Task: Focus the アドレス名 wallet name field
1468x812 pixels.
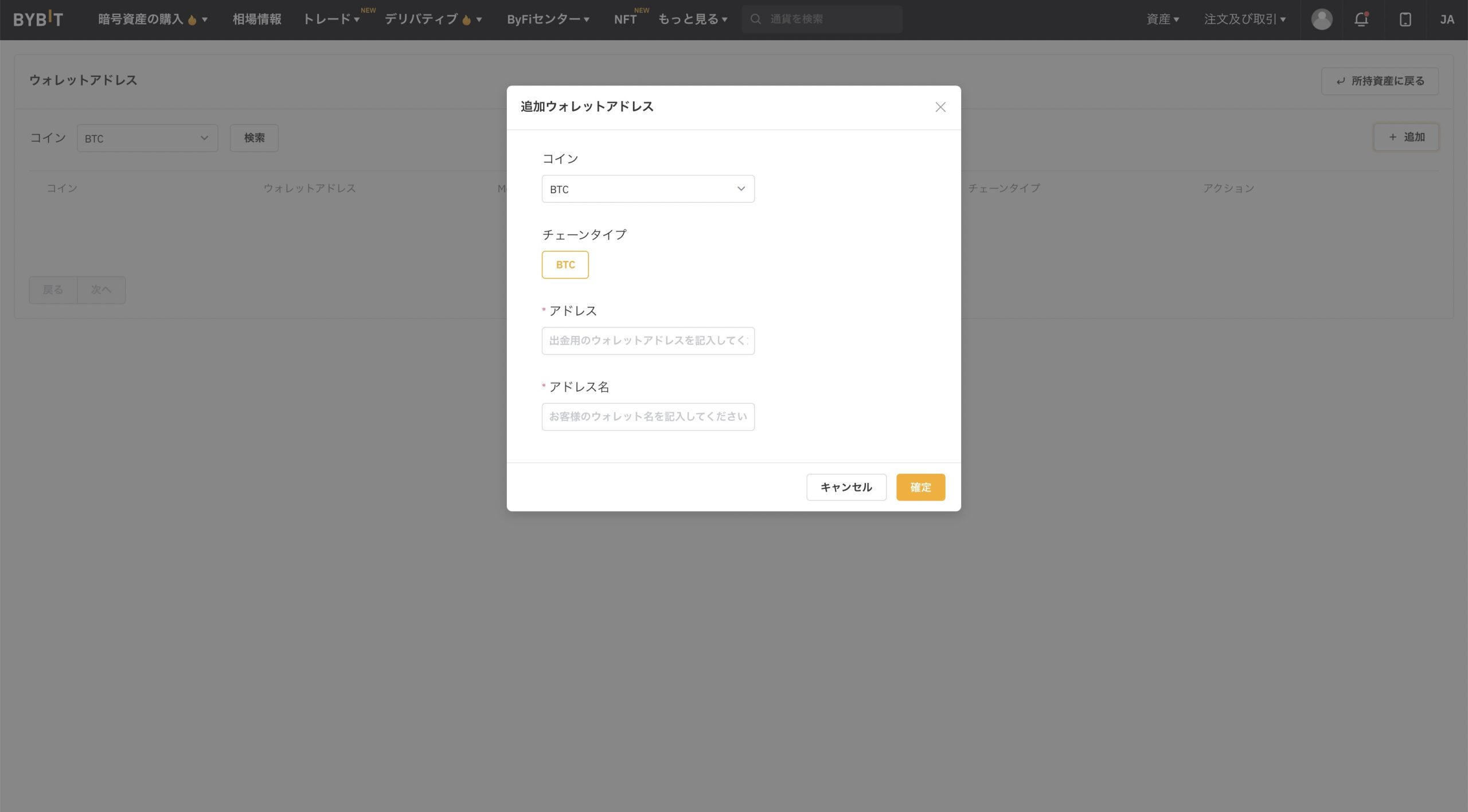Action: tap(647, 417)
